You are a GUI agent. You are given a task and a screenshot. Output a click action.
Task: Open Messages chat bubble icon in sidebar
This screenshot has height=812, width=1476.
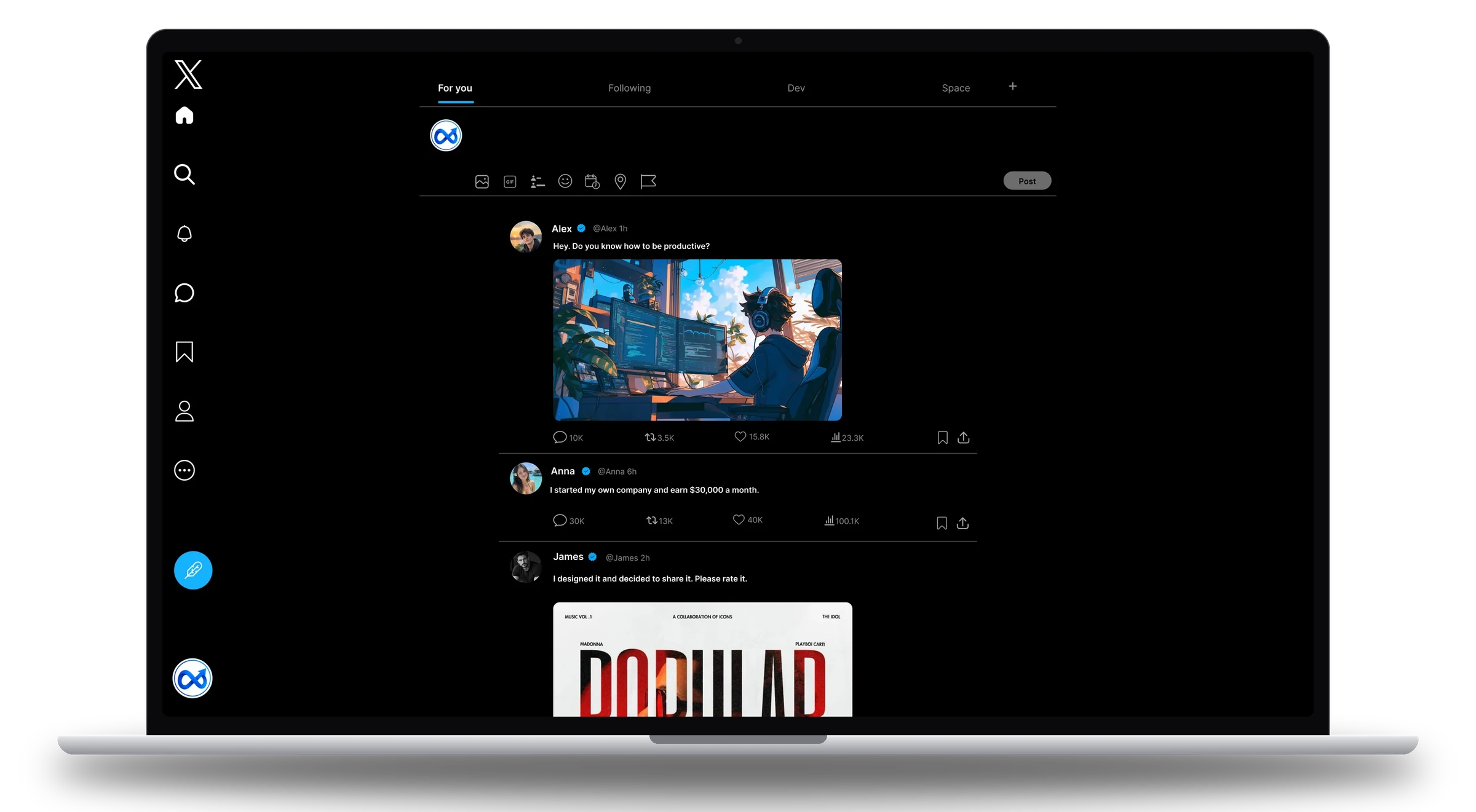[x=184, y=293]
